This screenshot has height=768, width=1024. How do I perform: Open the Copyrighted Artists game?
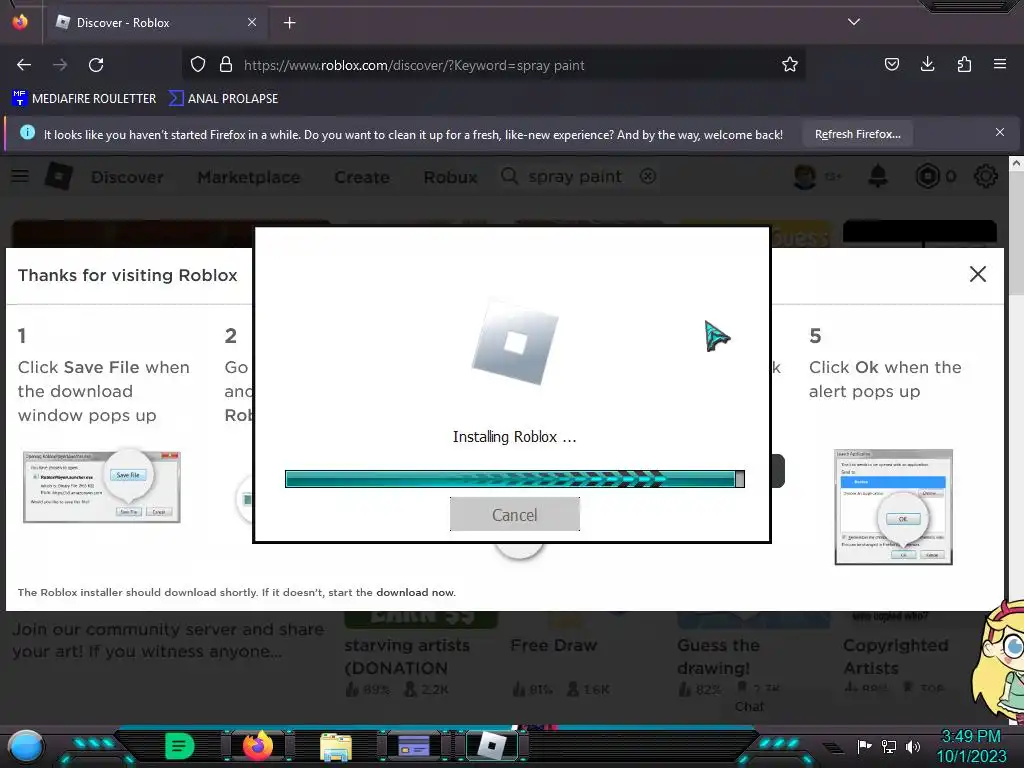(895, 656)
